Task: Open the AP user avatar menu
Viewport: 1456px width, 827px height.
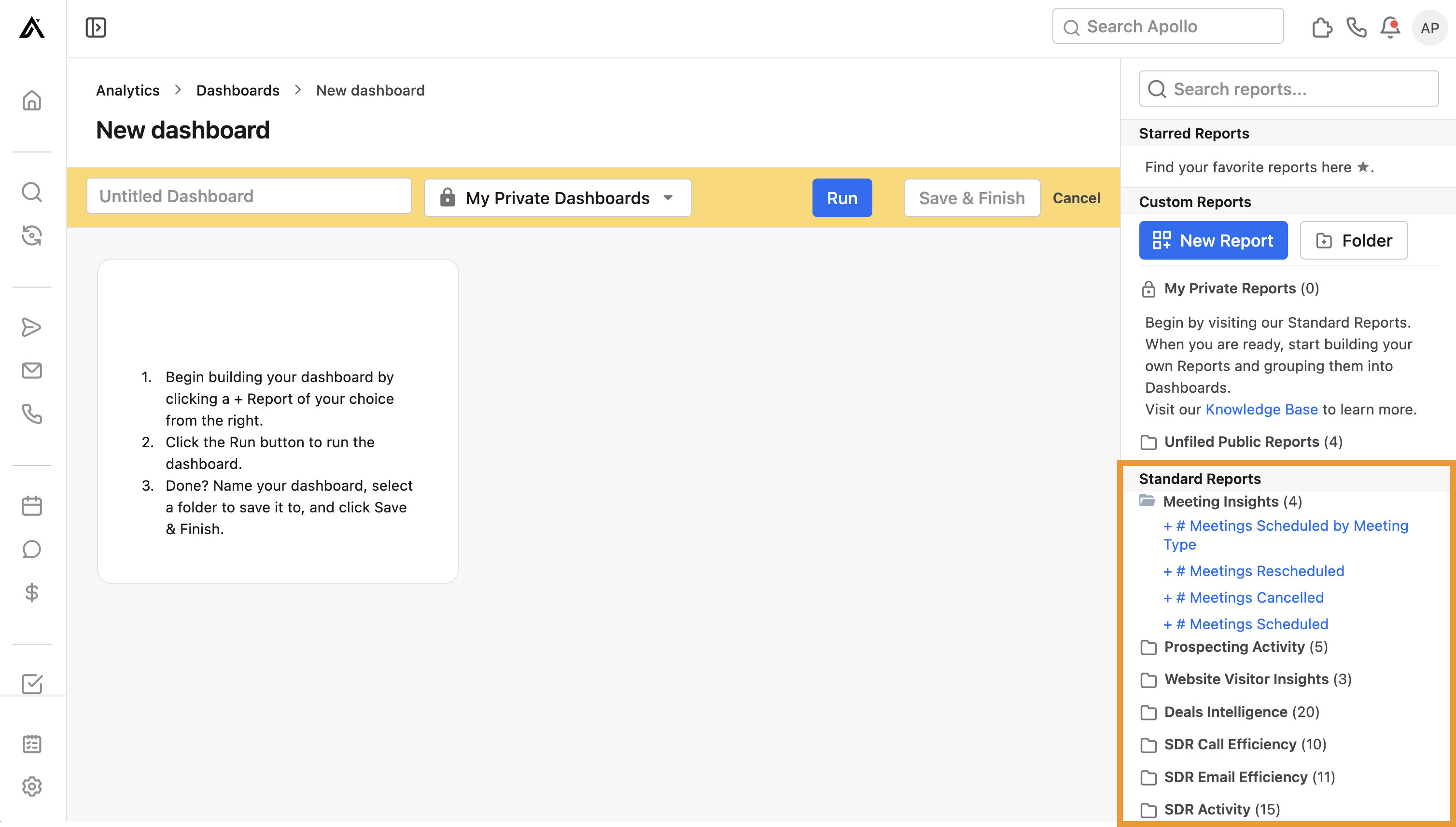Action: 1429,28
